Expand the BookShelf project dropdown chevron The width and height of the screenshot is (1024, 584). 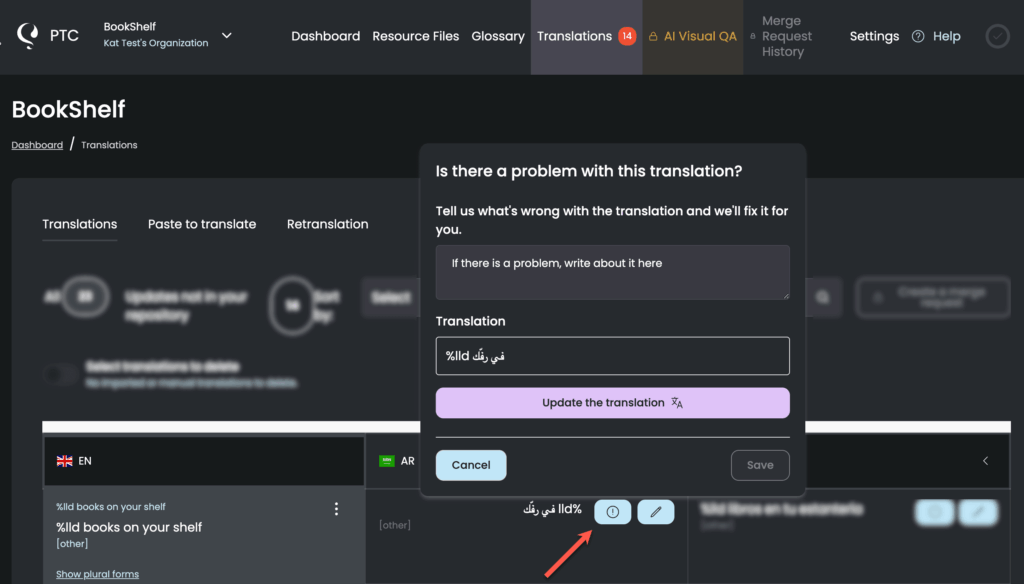(227, 35)
